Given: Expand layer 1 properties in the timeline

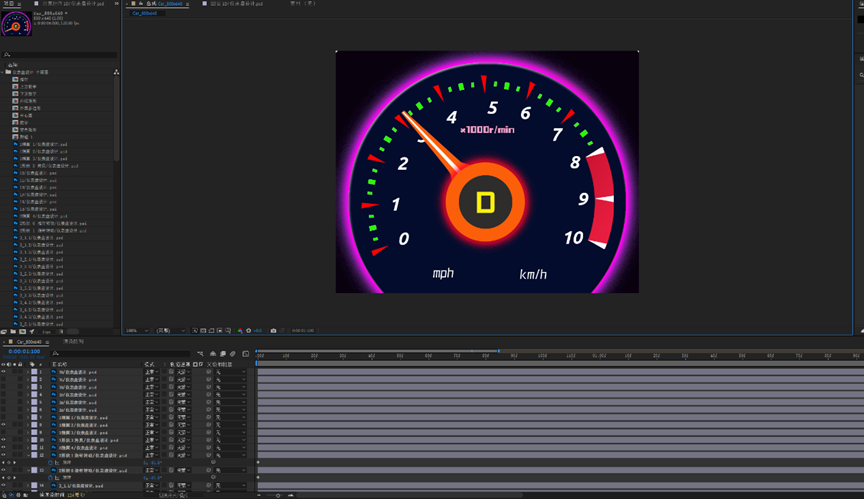Looking at the screenshot, I should (28, 372).
